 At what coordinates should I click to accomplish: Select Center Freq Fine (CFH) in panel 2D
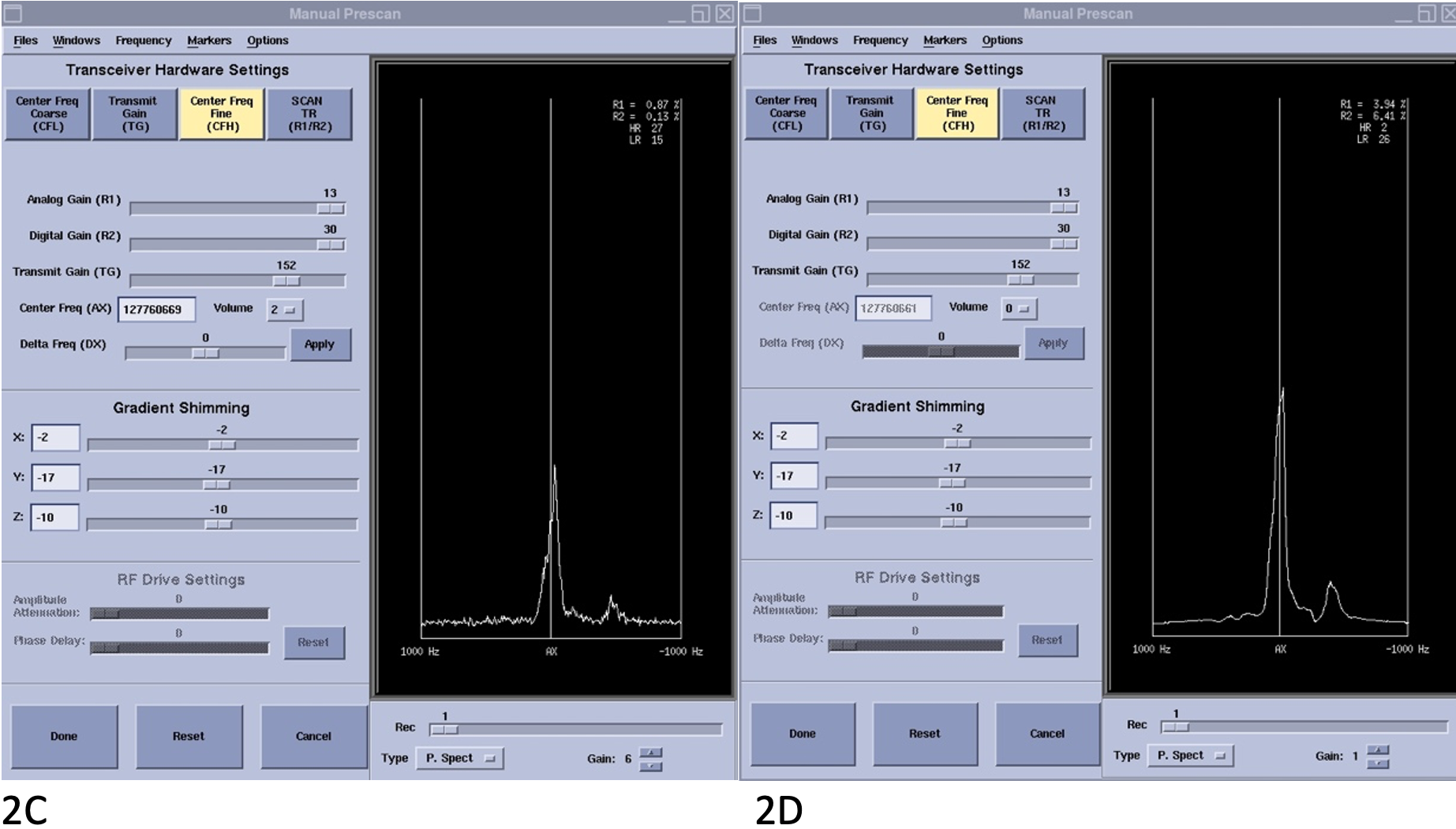[x=956, y=113]
